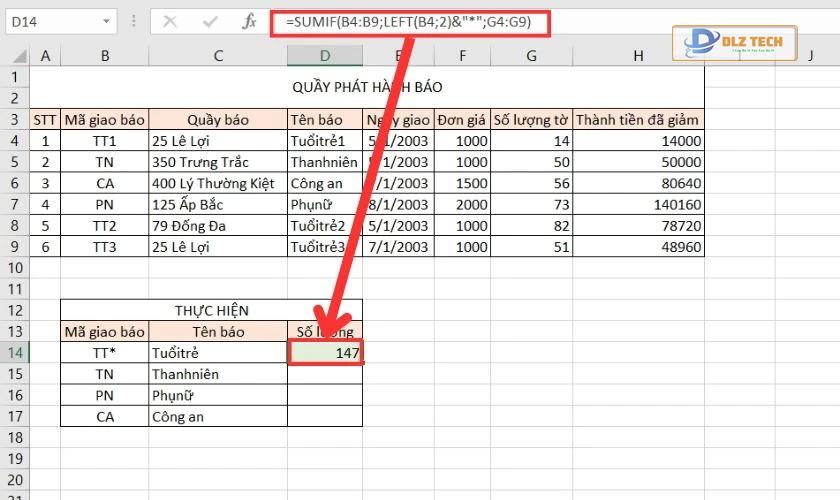
Task: Click cell Thanhniên in row 5
Action: pyautogui.click(x=325, y=162)
